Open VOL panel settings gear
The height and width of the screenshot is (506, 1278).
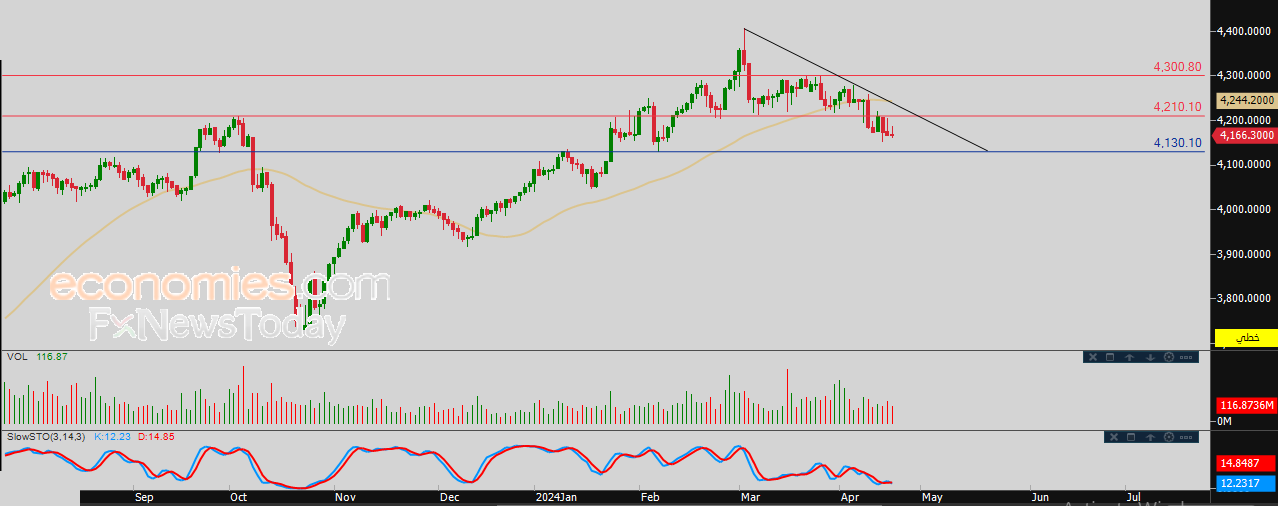(x=1169, y=357)
